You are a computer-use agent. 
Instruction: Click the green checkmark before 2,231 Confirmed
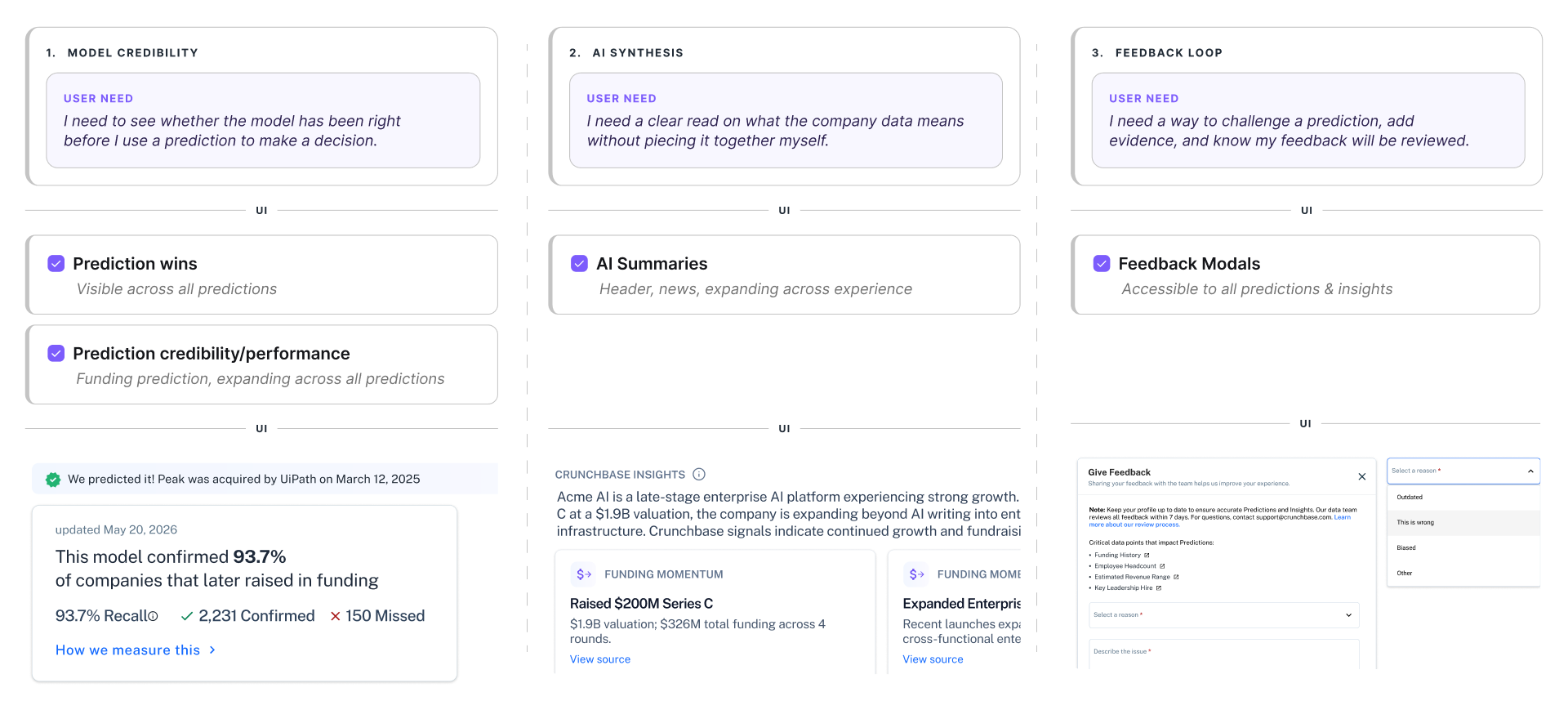coord(187,616)
